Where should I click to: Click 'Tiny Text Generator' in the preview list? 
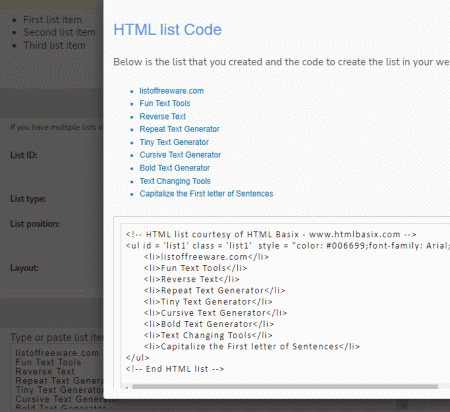coord(174,142)
